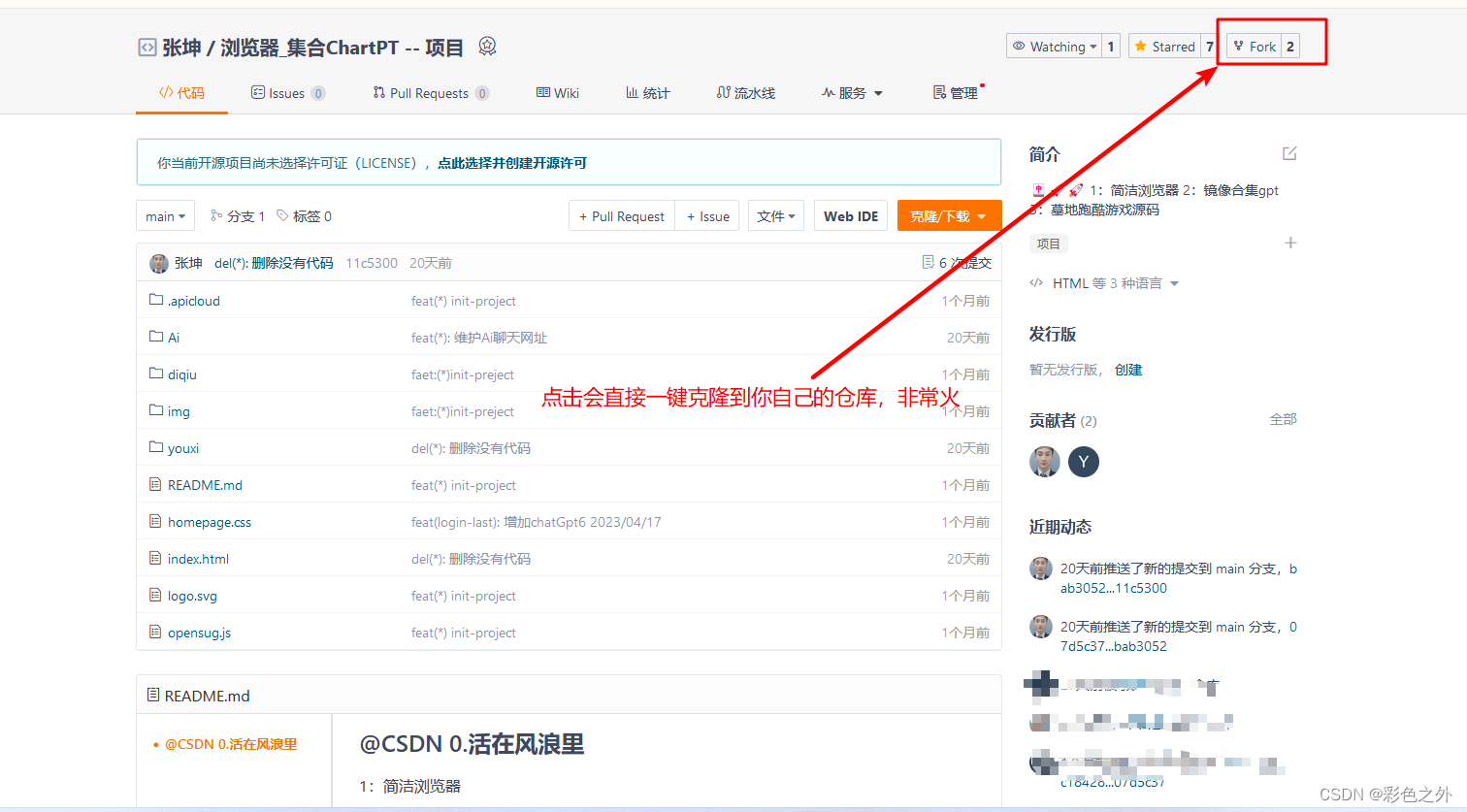Open the 流水线 tab

(x=745, y=93)
